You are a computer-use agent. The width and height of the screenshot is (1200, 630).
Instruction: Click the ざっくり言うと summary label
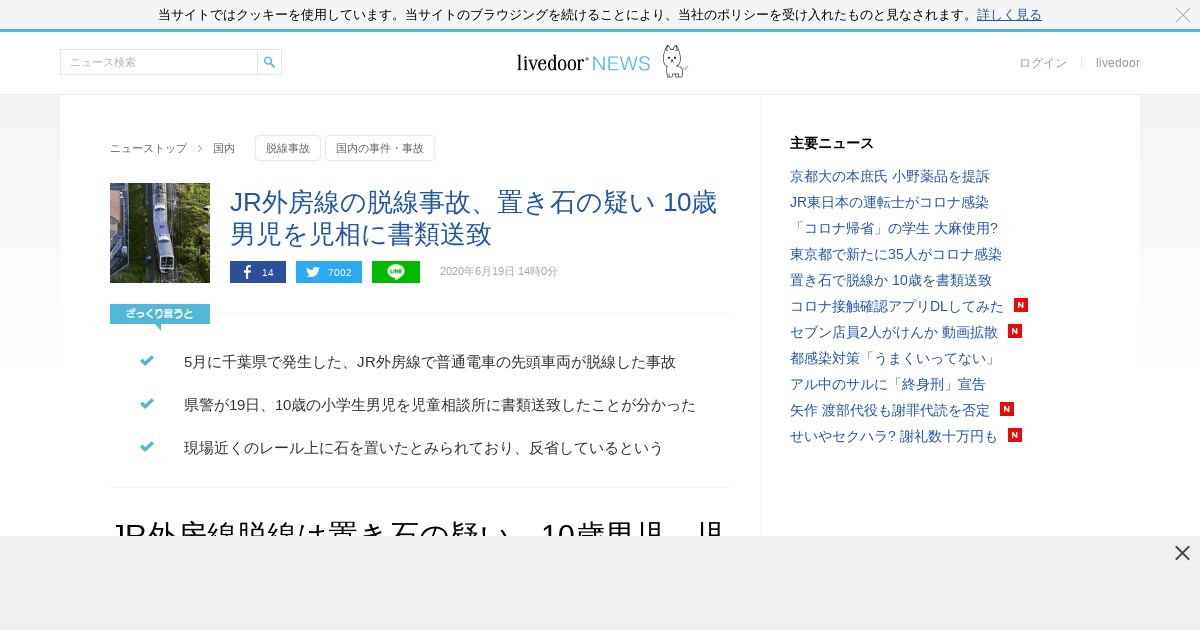click(x=160, y=314)
